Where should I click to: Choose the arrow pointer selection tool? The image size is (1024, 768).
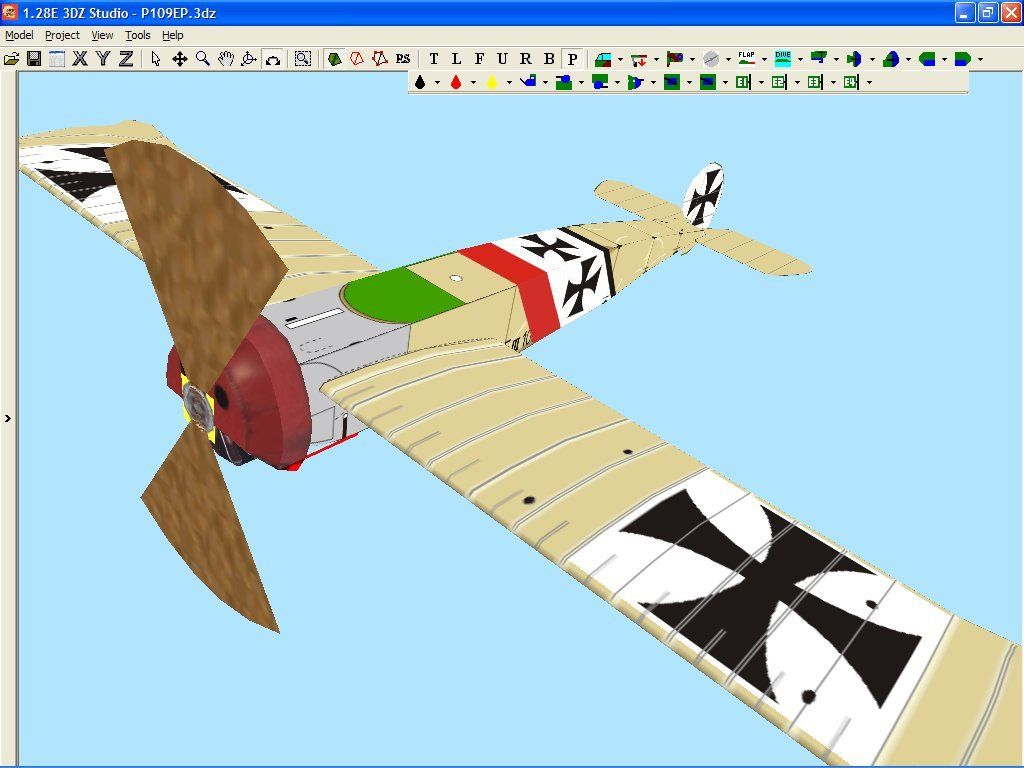pos(155,59)
